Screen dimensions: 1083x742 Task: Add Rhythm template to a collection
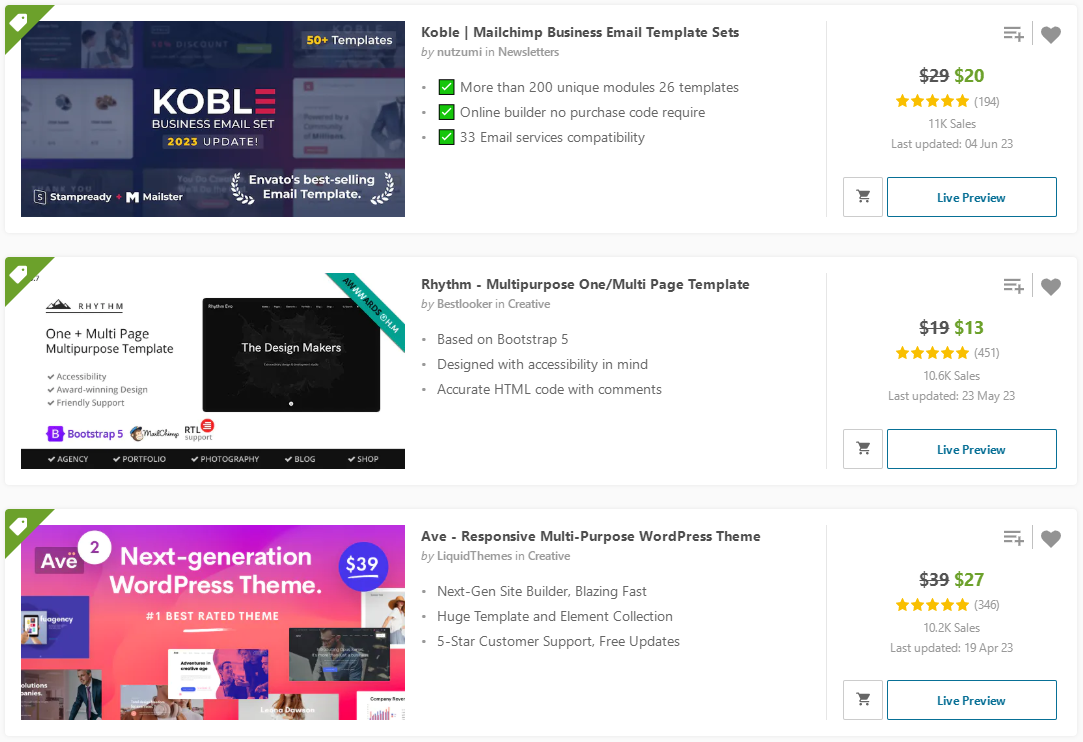(1013, 286)
